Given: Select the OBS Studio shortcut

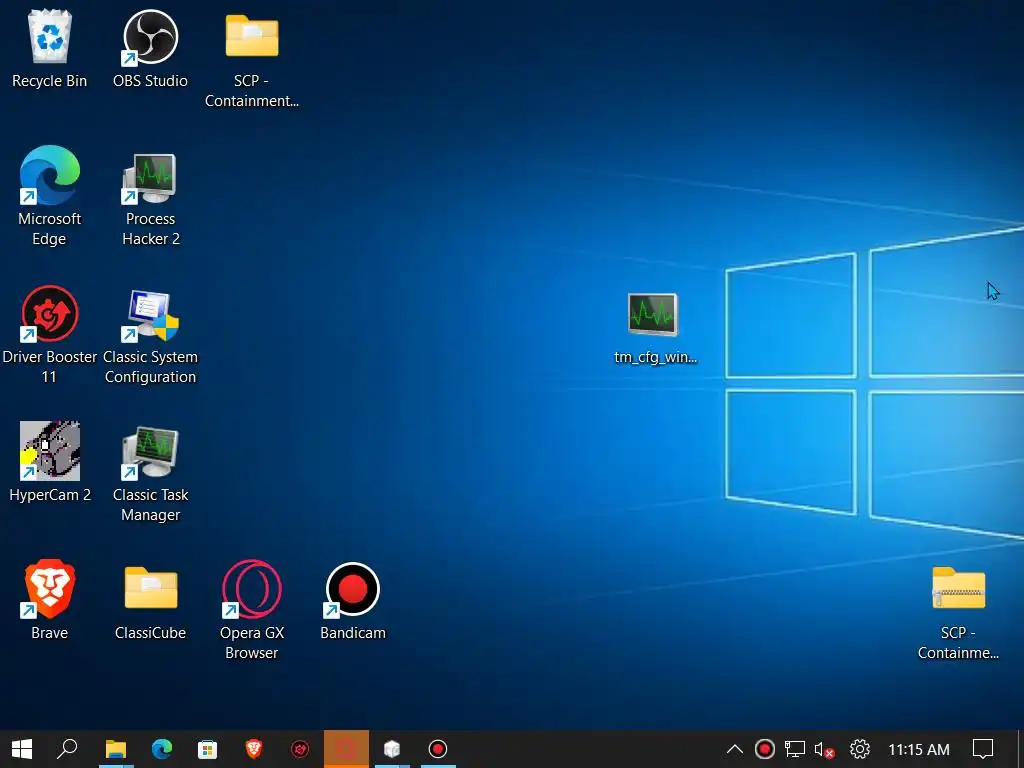Looking at the screenshot, I should [x=150, y=50].
